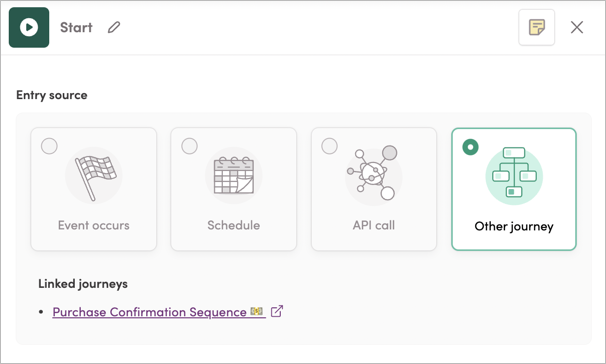
Task: Click the external link arrow icon
Action: pyautogui.click(x=277, y=311)
